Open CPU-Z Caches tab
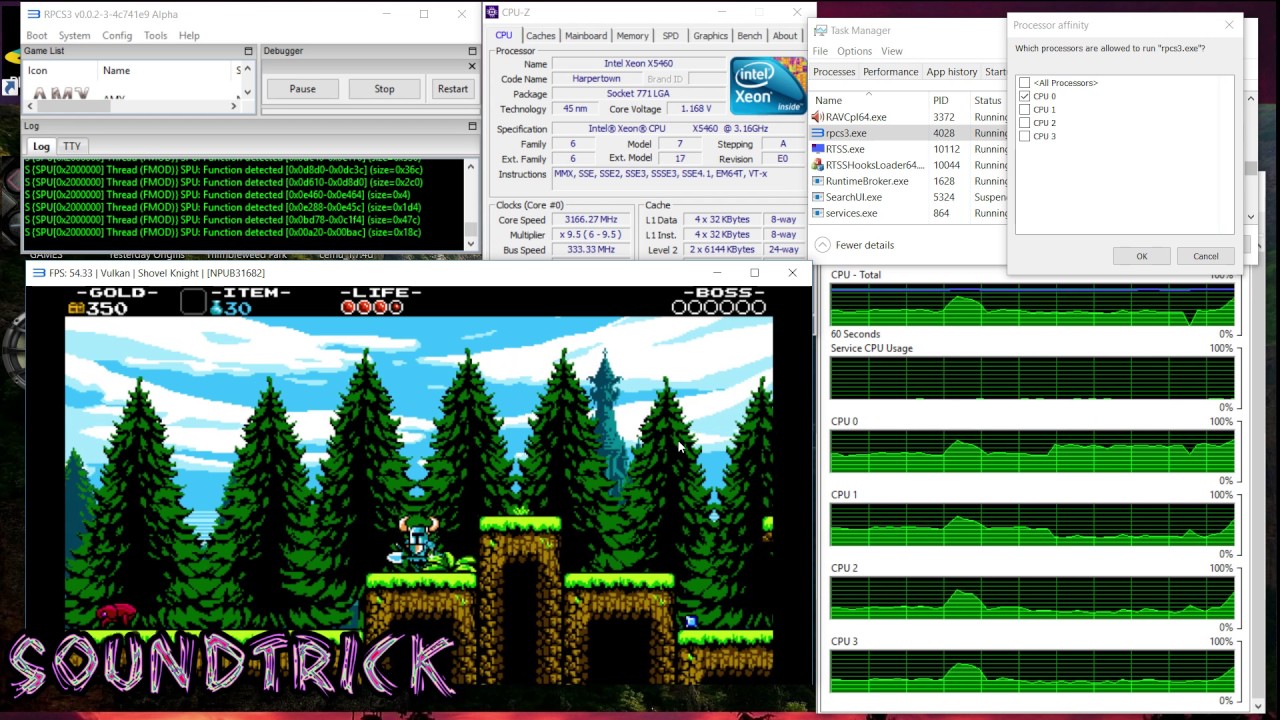This screenshot has height=720, width=1280. coord(541,36)
